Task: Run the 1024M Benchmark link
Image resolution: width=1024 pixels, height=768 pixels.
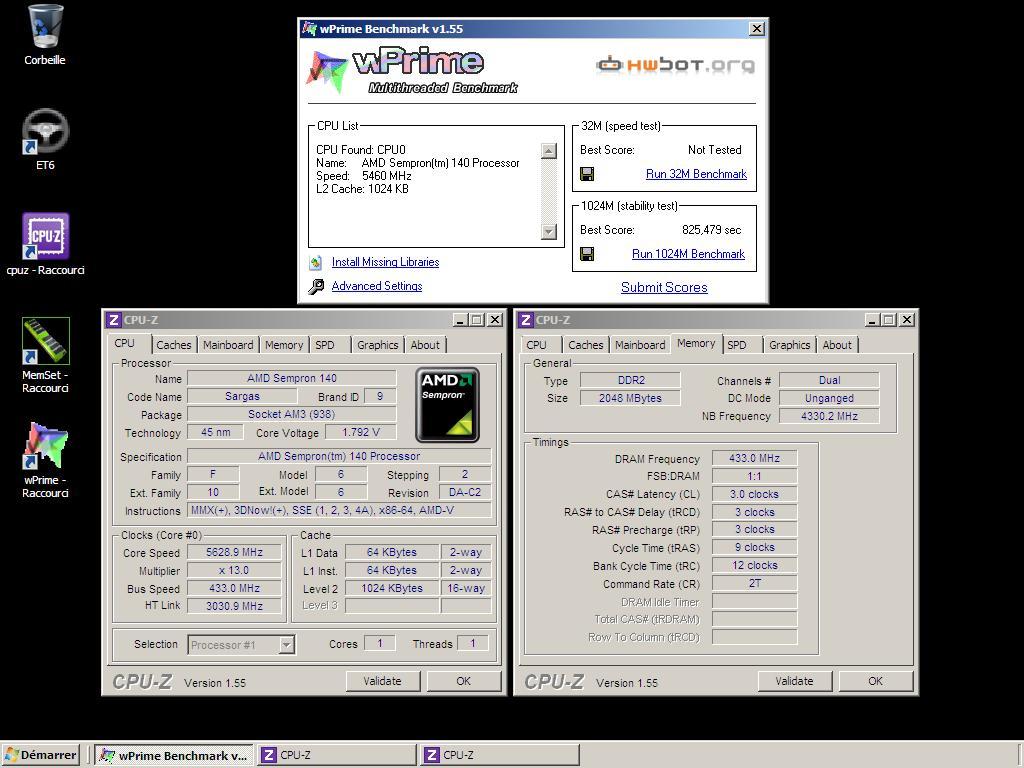Action: point(688,254)
